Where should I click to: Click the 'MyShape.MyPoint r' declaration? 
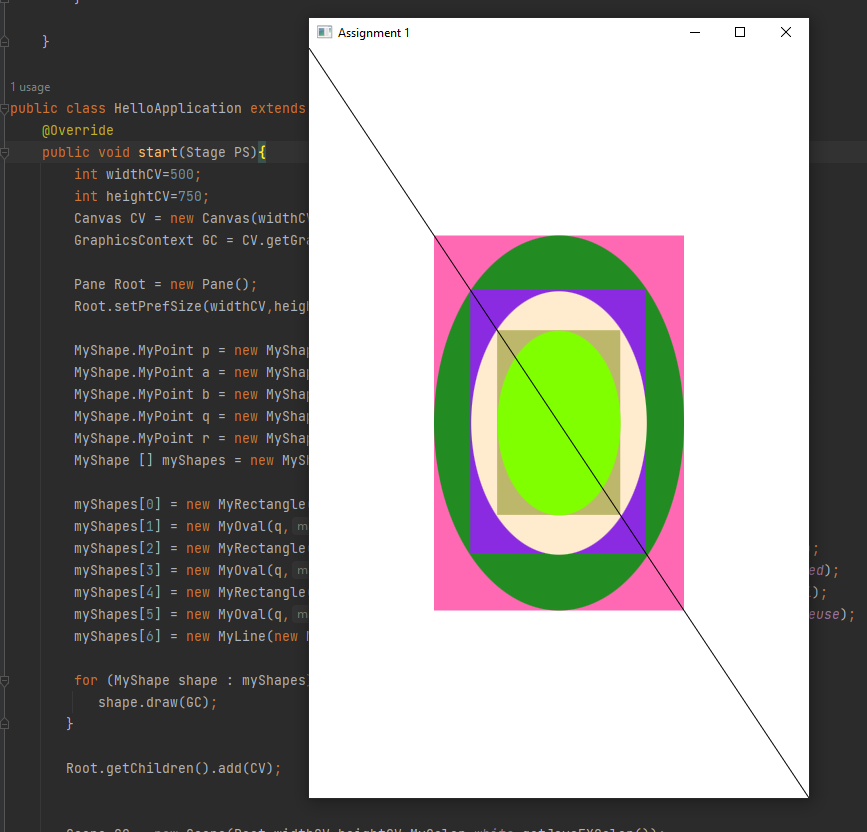click(191, 438)
